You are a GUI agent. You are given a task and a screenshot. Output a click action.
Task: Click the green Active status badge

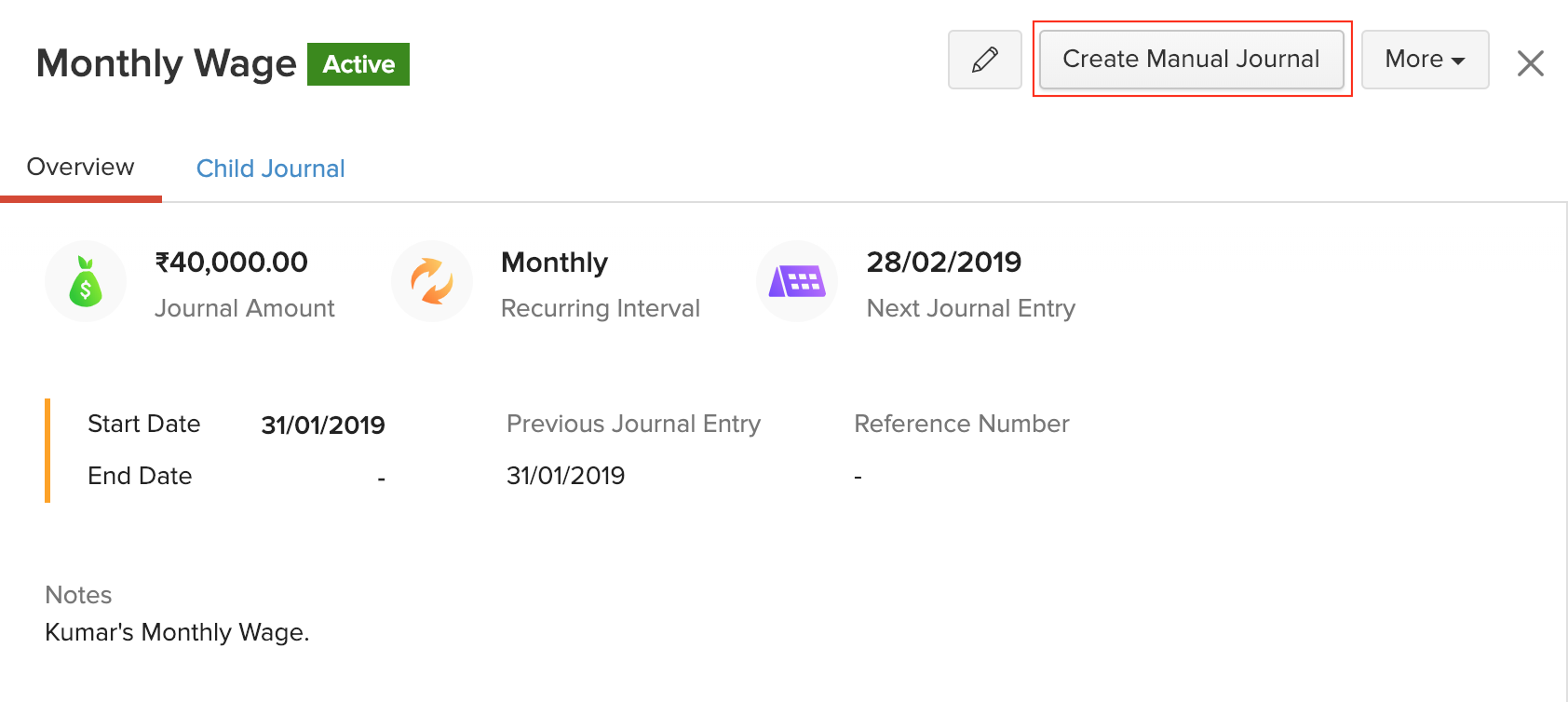(x=358, y=64)
